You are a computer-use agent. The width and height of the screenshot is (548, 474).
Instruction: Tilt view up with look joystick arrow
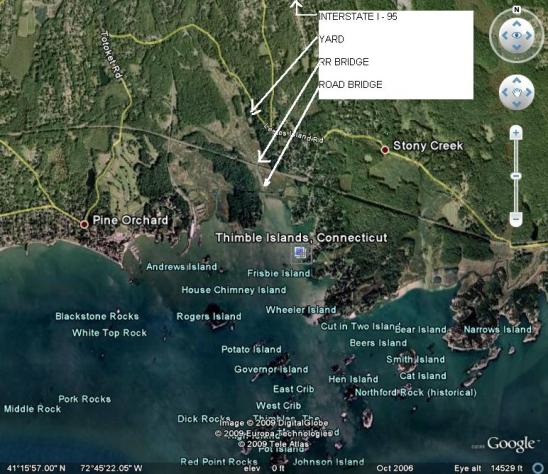(x=517, y=24)
